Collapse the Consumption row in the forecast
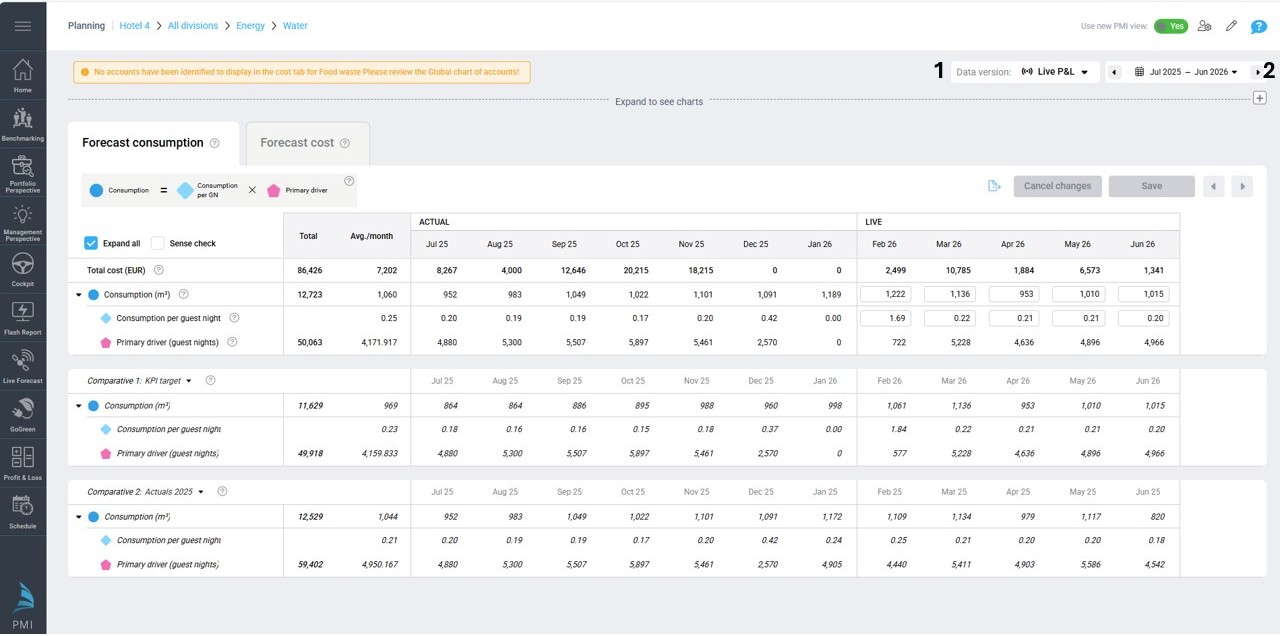This screenshot has width=1280, height=636. [x=80, y=294]
